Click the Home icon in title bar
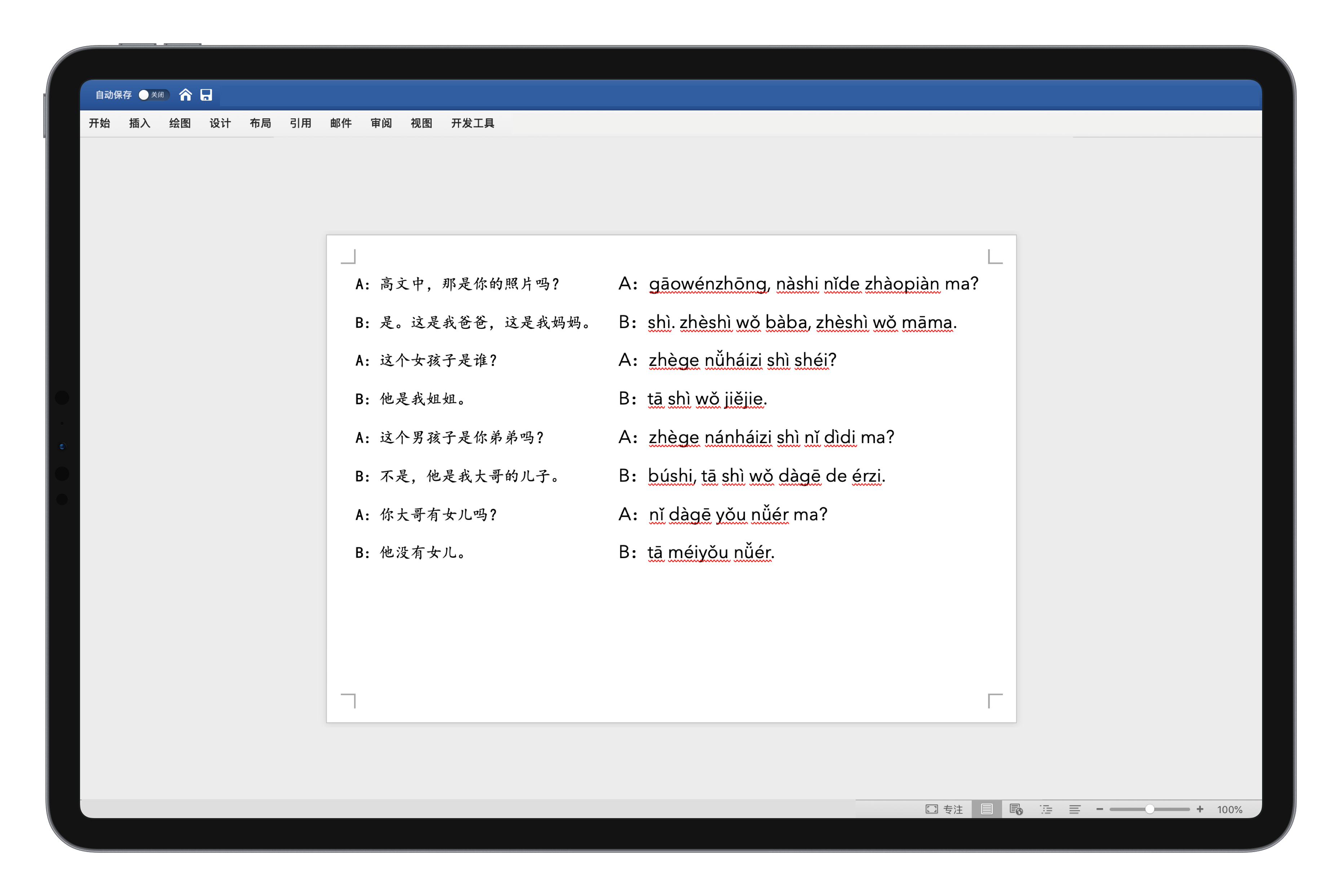 (x=185, y=95)
